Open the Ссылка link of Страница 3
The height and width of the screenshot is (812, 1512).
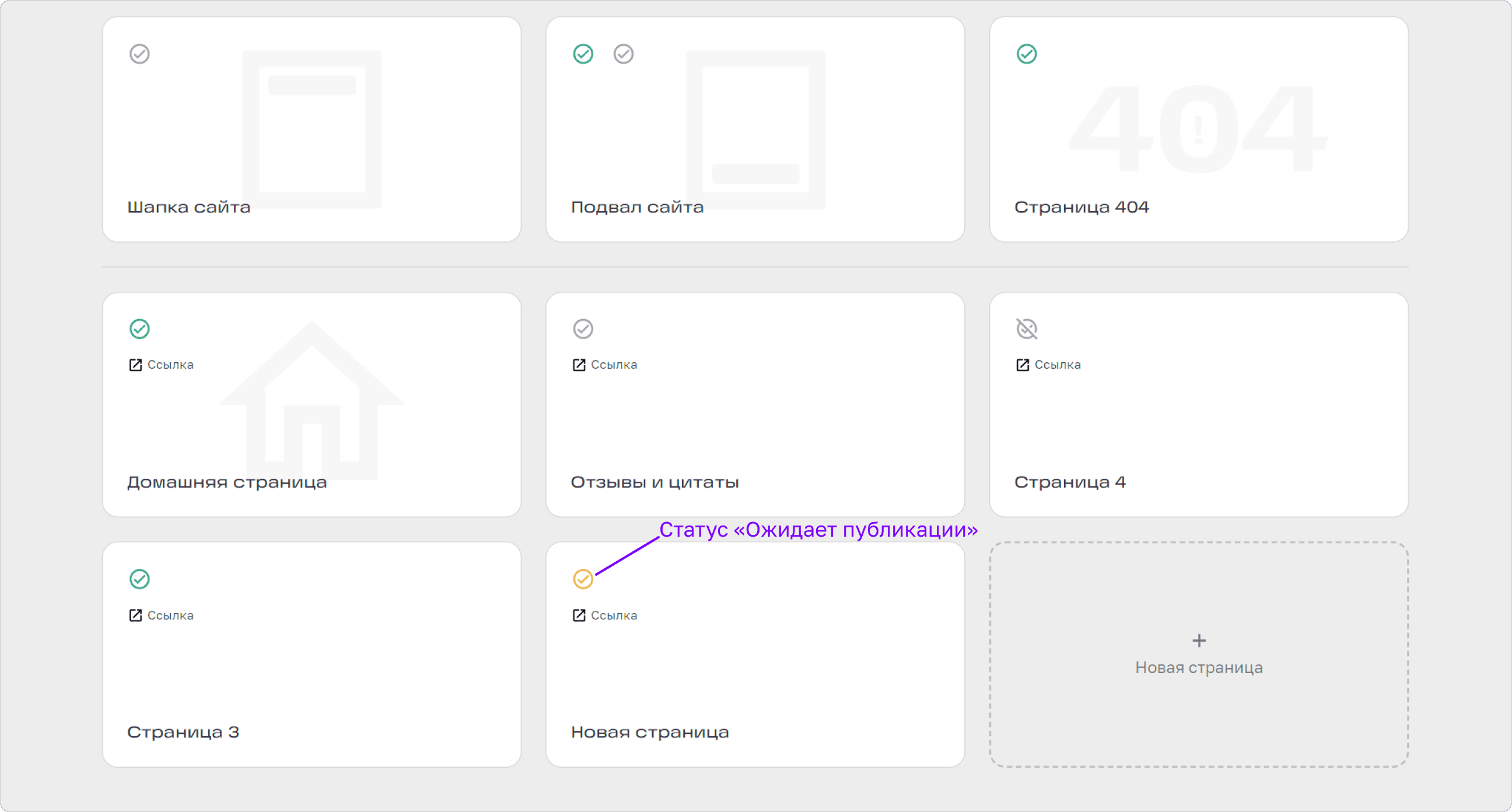click(170, 615)
